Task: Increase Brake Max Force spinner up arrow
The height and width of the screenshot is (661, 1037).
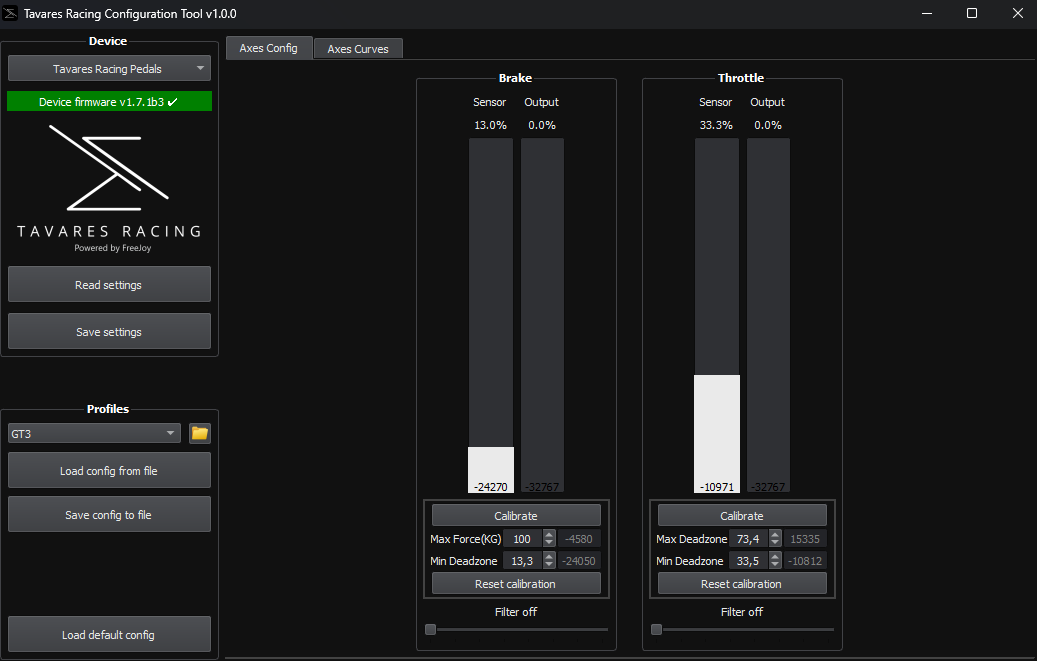Action: [x=549, y=535]
